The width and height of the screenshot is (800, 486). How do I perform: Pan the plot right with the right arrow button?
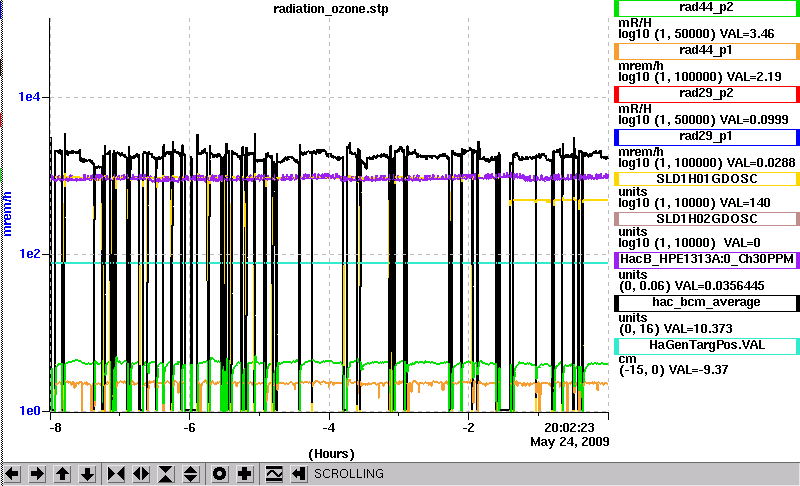(x=37, y=474)
